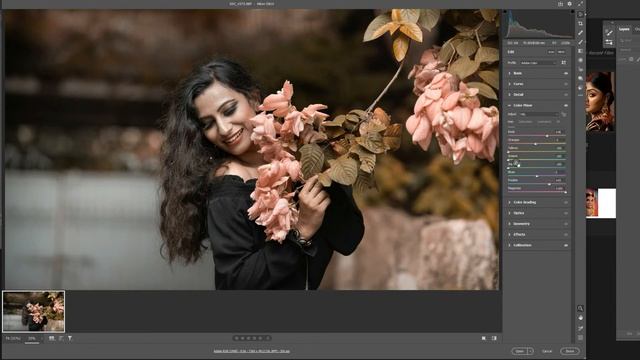
Task: Click the B&W button in Edit header
Action: tap(561, 52)
